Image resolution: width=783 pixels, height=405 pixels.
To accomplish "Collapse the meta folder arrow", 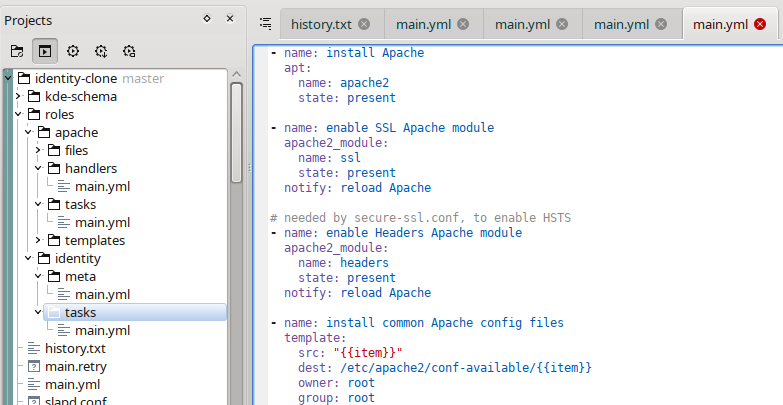I will [38, 276].
